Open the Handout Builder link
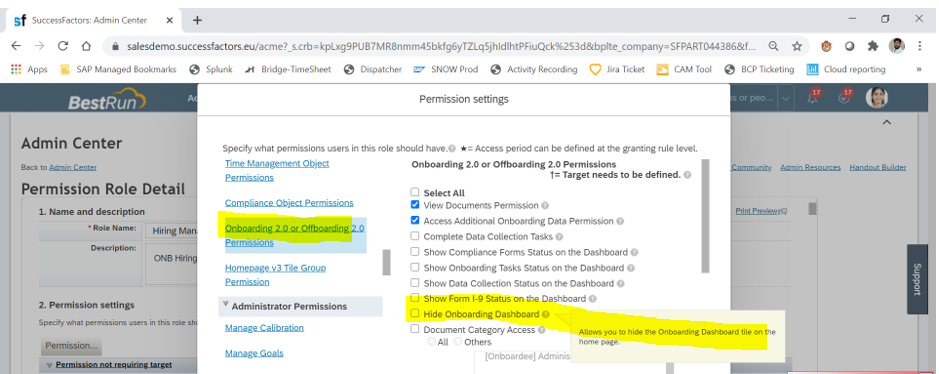Image resolution: width=939 pixels, height=374 pixels. (878, 168)
